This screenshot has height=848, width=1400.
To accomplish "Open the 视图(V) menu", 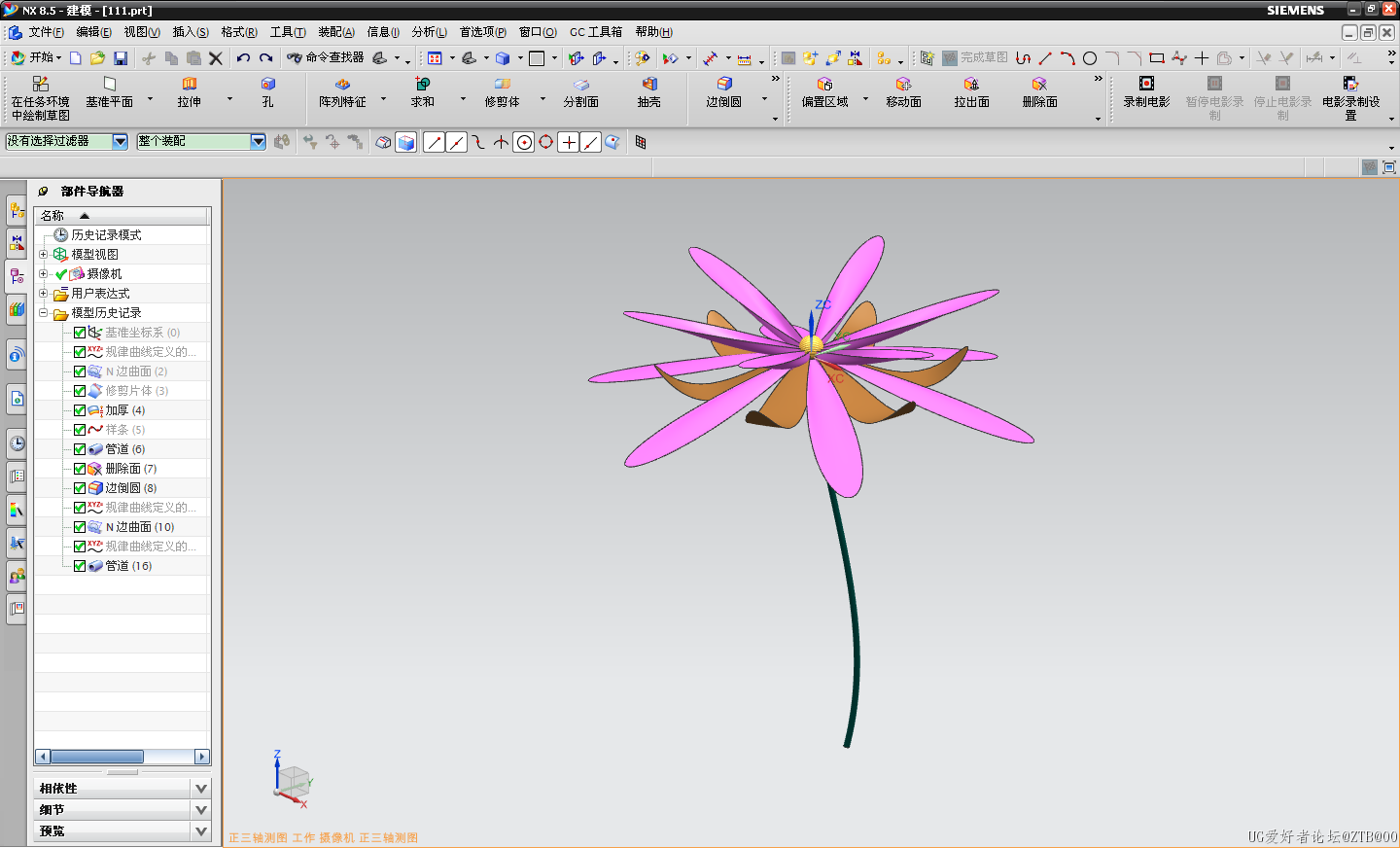I will [x=142, y=32].
